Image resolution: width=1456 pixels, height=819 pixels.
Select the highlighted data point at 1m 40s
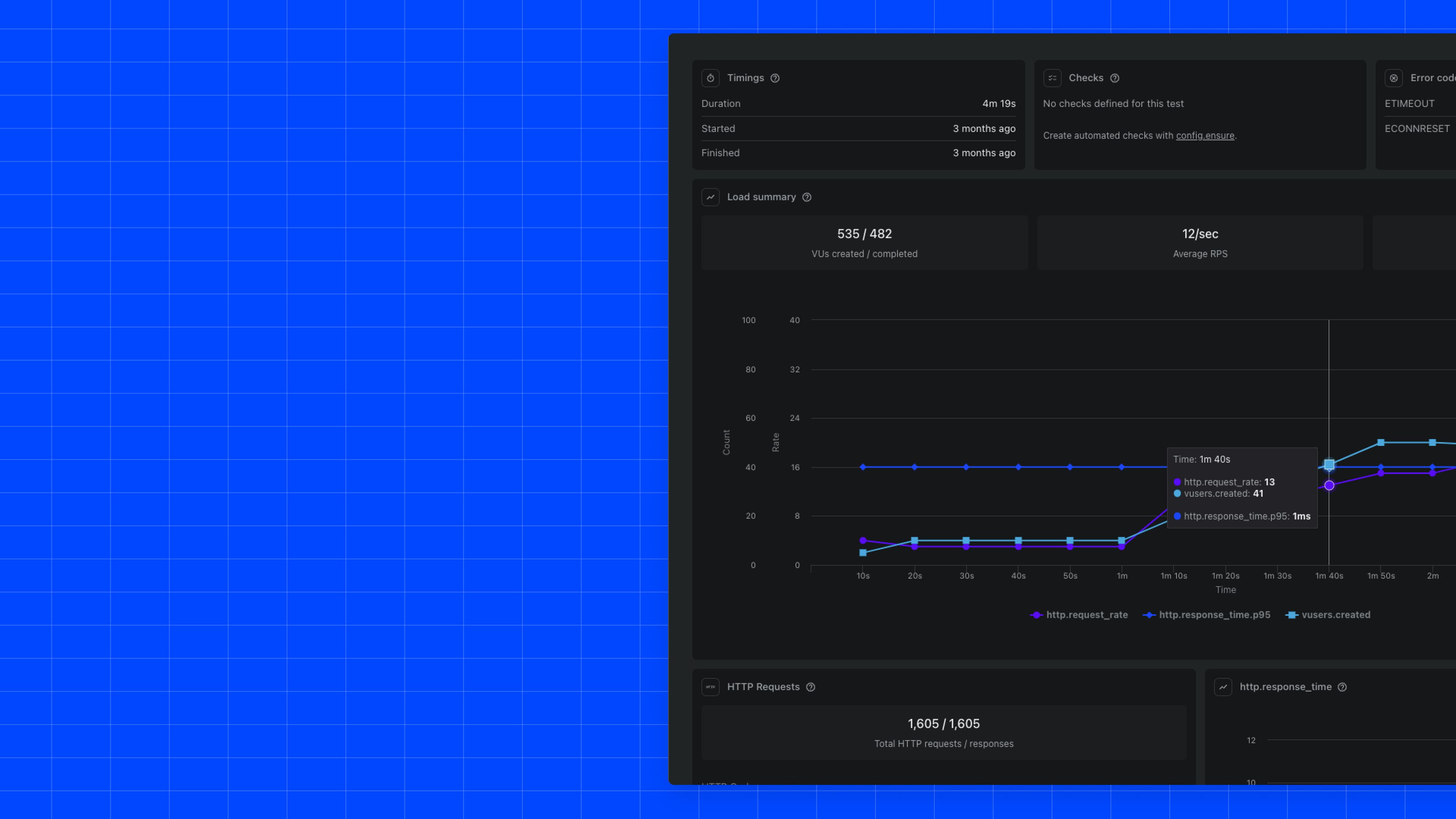1329,464
